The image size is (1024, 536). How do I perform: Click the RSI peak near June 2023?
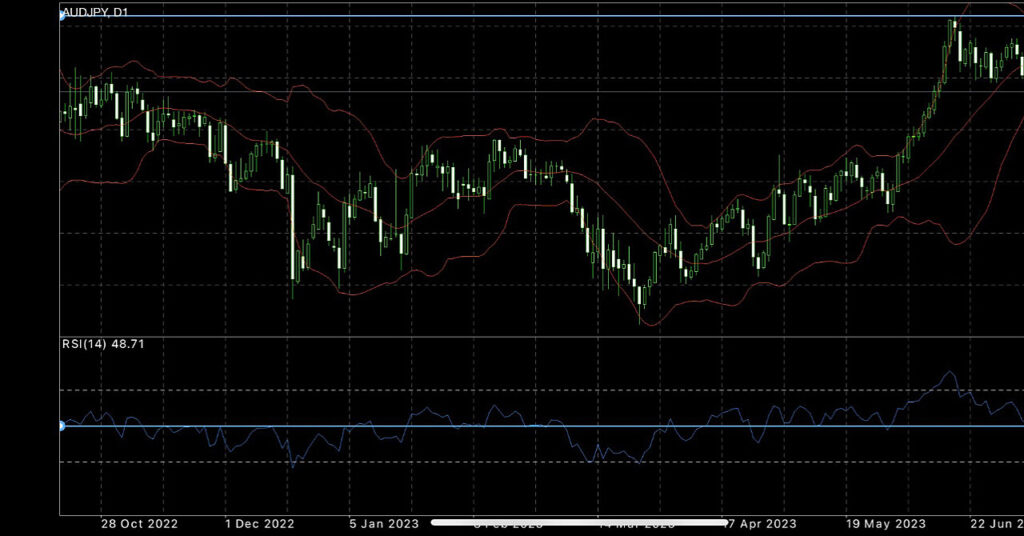pos(949,373)
